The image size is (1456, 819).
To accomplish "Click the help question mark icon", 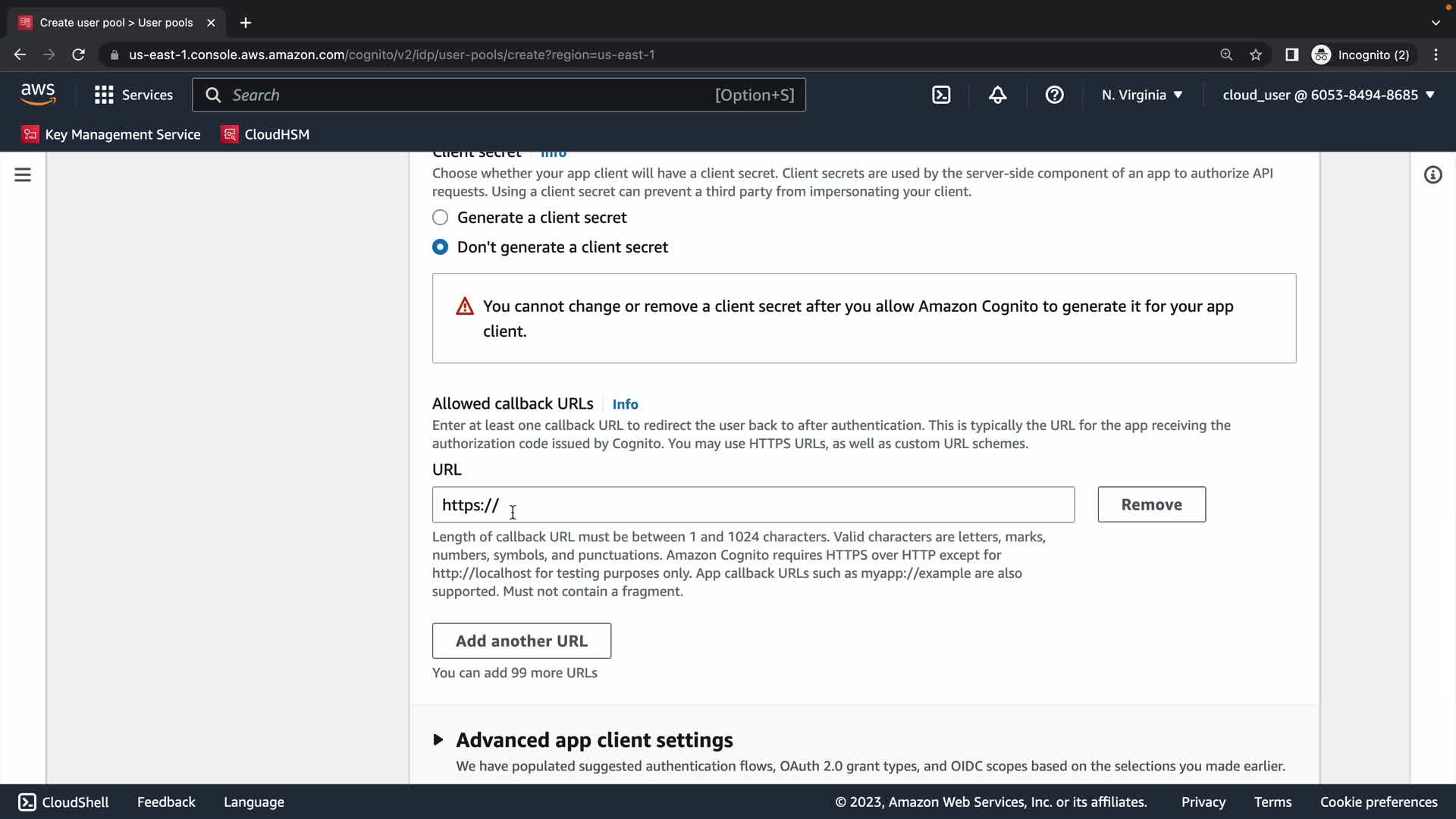I will (x=1054, y=95).
